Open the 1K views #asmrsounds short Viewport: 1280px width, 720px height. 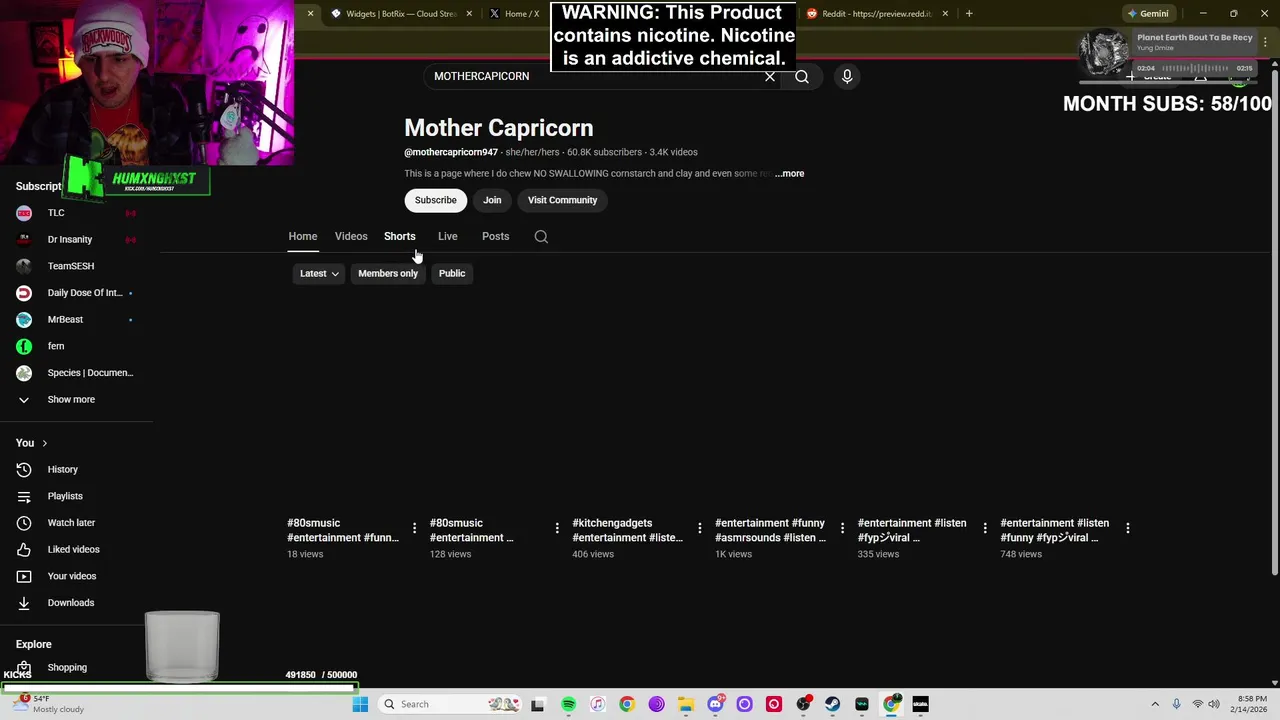(x=770, y=530)
